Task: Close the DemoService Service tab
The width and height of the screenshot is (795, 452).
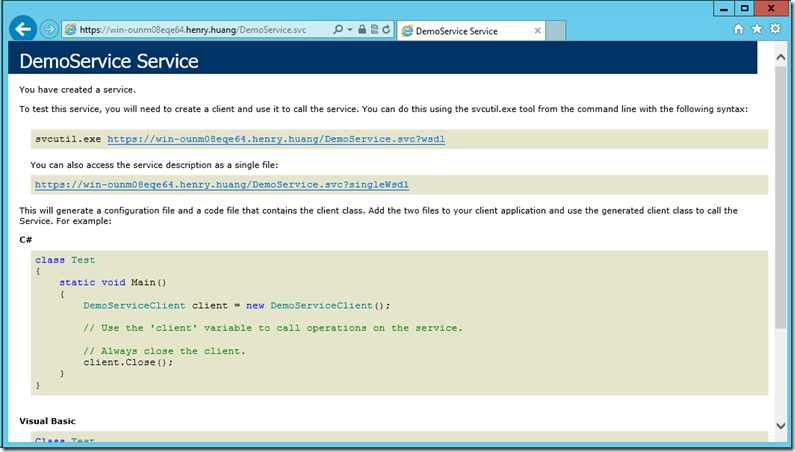Action: coord(537,31)
